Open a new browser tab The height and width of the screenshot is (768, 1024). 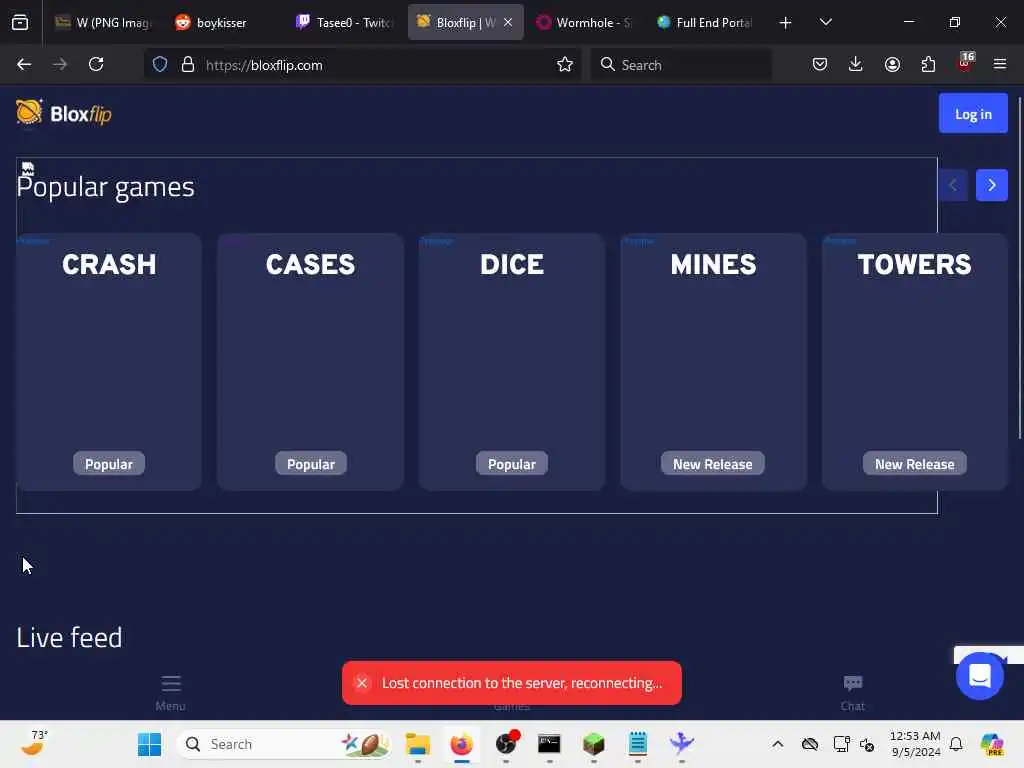pyautogui.click(x=786, y=22)
